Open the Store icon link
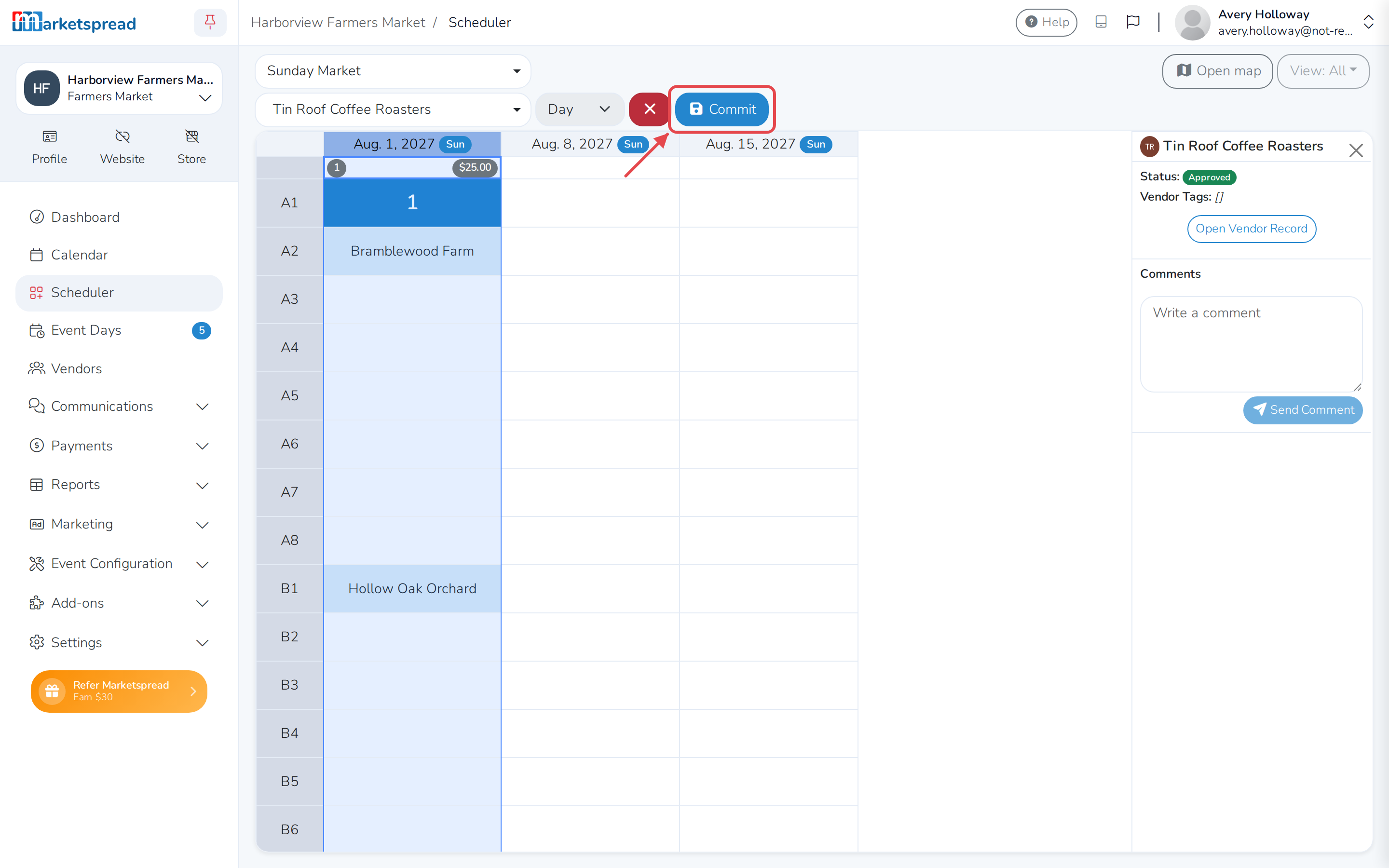The image size is (1389, 868). (x=191, y=147)
